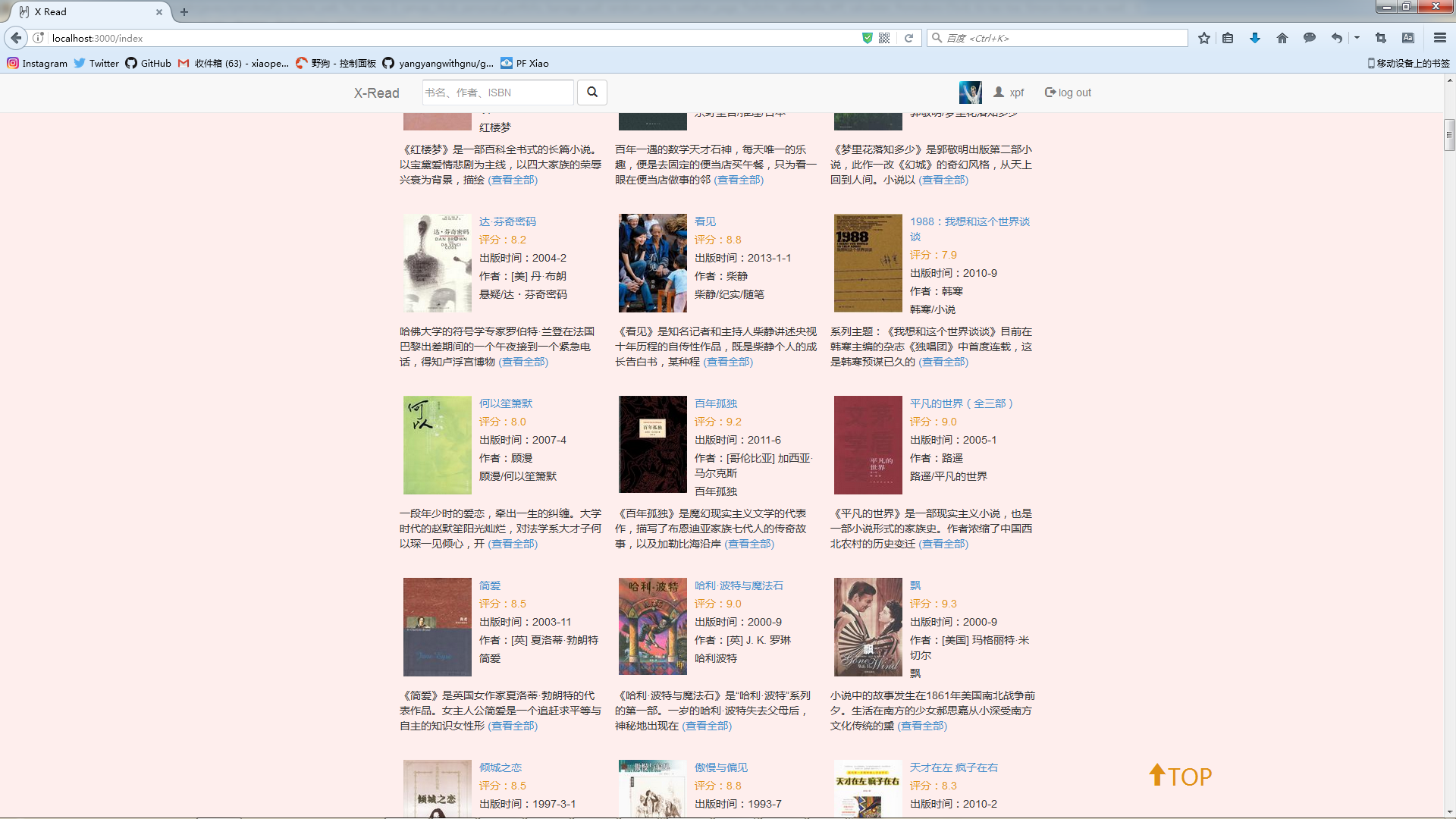Click 飘 Gone with the Wind cover
This screenshot has height=819, width=1456.
coord(868,627)
